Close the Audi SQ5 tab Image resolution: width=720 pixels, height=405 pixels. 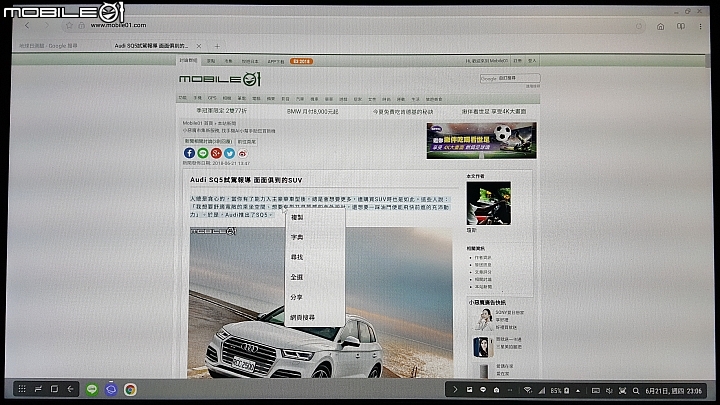coord(199,46)
